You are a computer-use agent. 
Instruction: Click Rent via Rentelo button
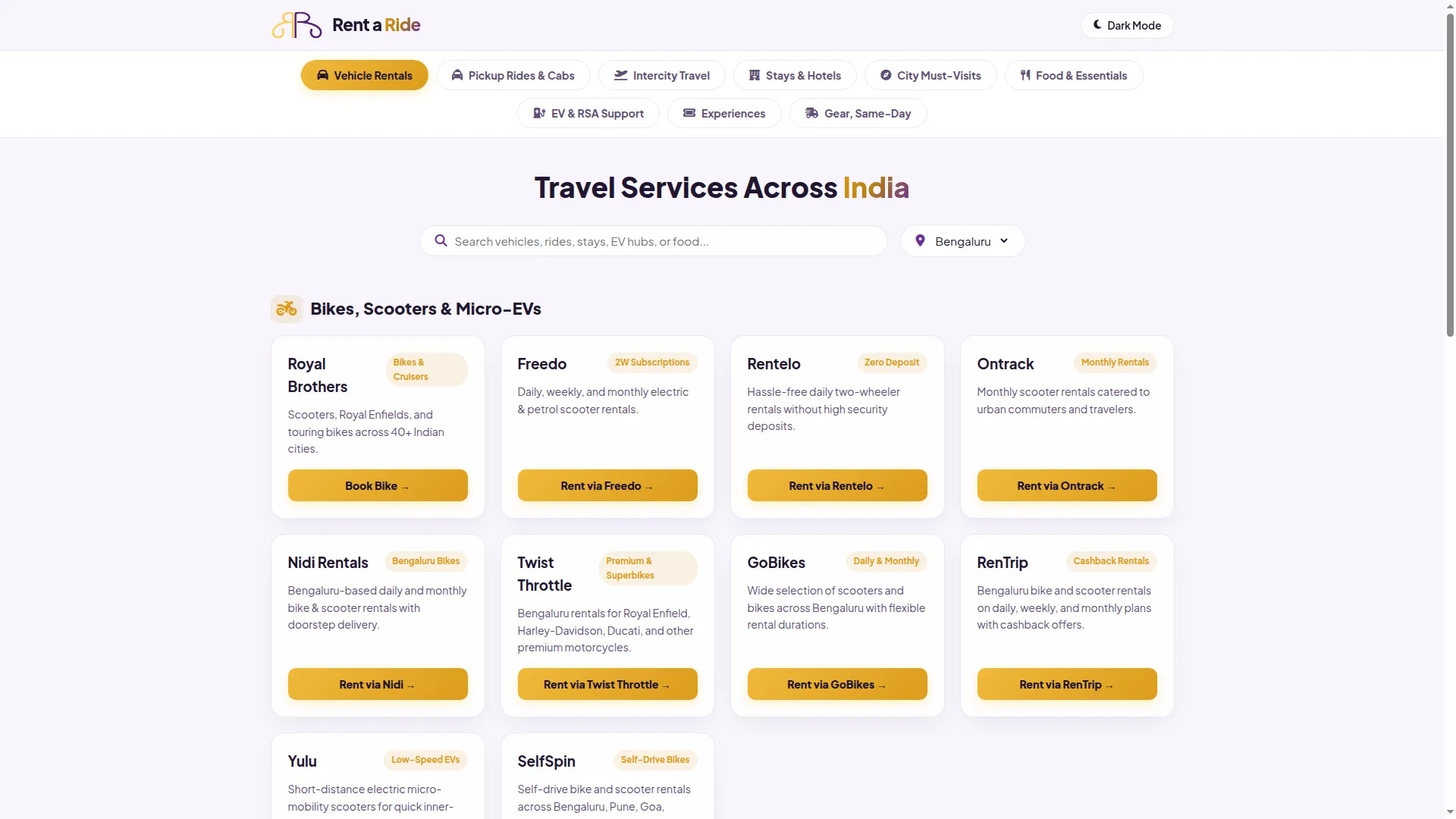pyautogui.click(x=837, y=485)
